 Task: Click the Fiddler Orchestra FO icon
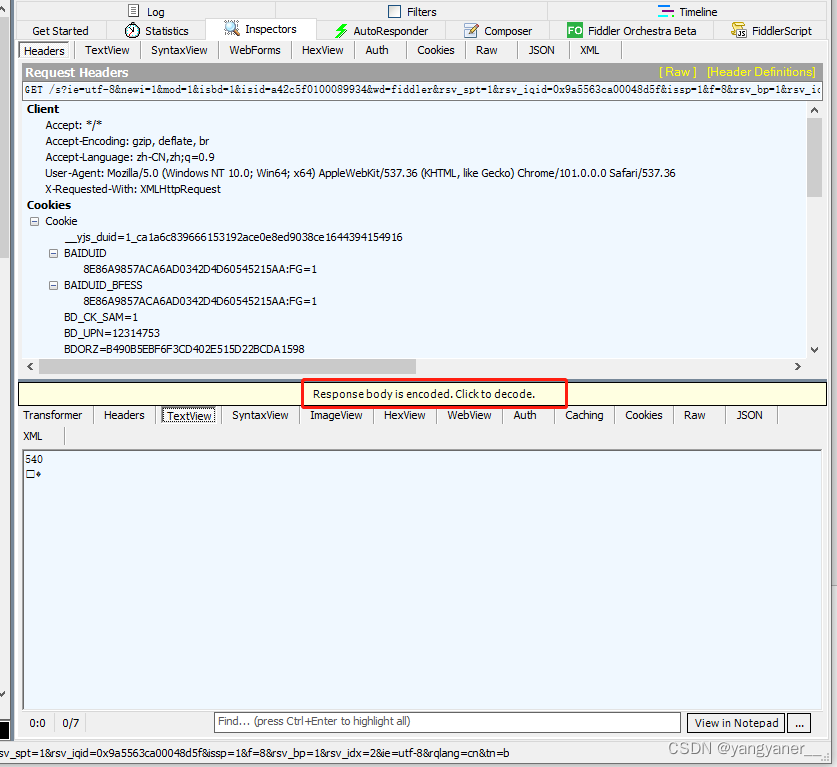pyautogui.click(x=575, y=30)
